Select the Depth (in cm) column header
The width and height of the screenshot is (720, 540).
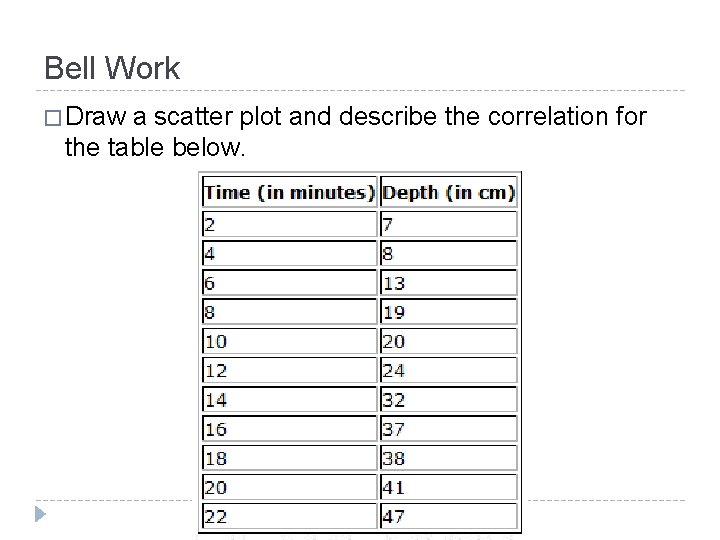tap(449, 193)
